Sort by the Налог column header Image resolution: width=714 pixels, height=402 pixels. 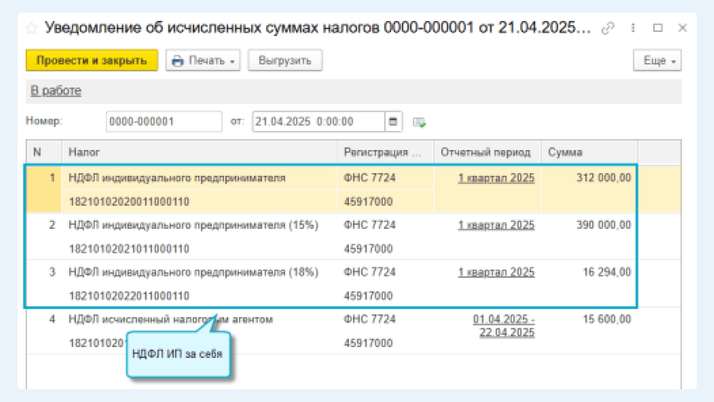[x=198, y=152]
